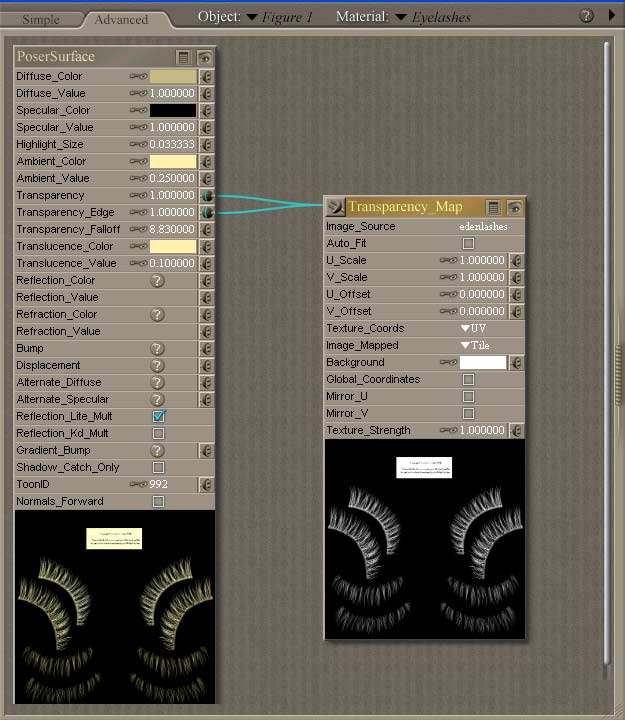The width and height of the screenshot is (625, 720).
Task: Click the Transparency_Falloff value 8.830000
Action: 171,229
